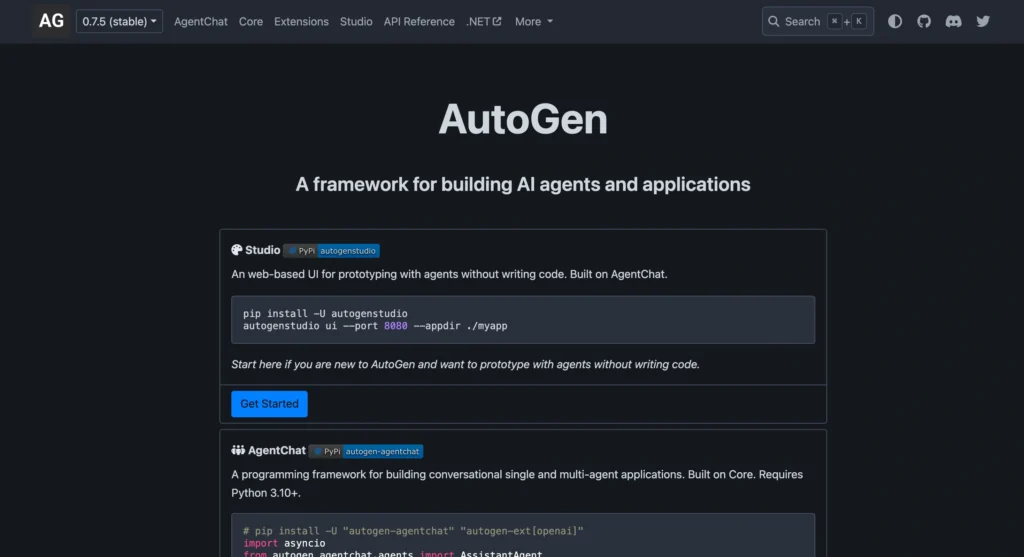Click the AG logo in the navbar
Screen dimensions: 1024x557
coord(51,21)
